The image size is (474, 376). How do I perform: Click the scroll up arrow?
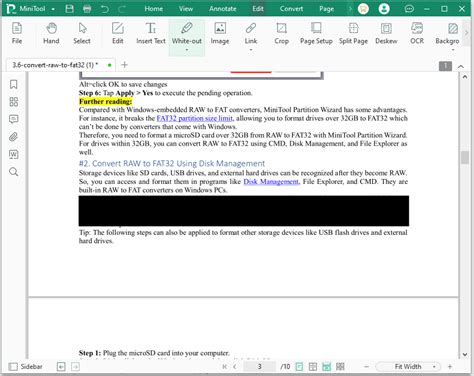[x=465, y=77]
